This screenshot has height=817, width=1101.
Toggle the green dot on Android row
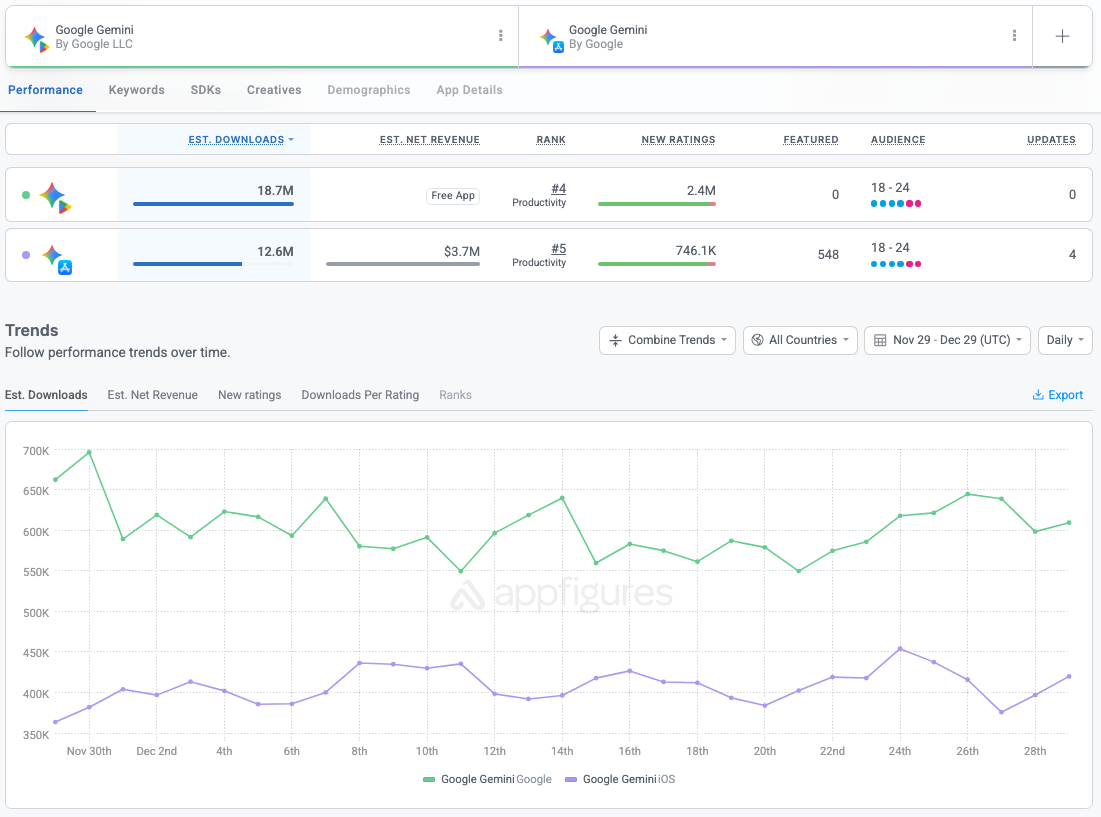[26, 195]
